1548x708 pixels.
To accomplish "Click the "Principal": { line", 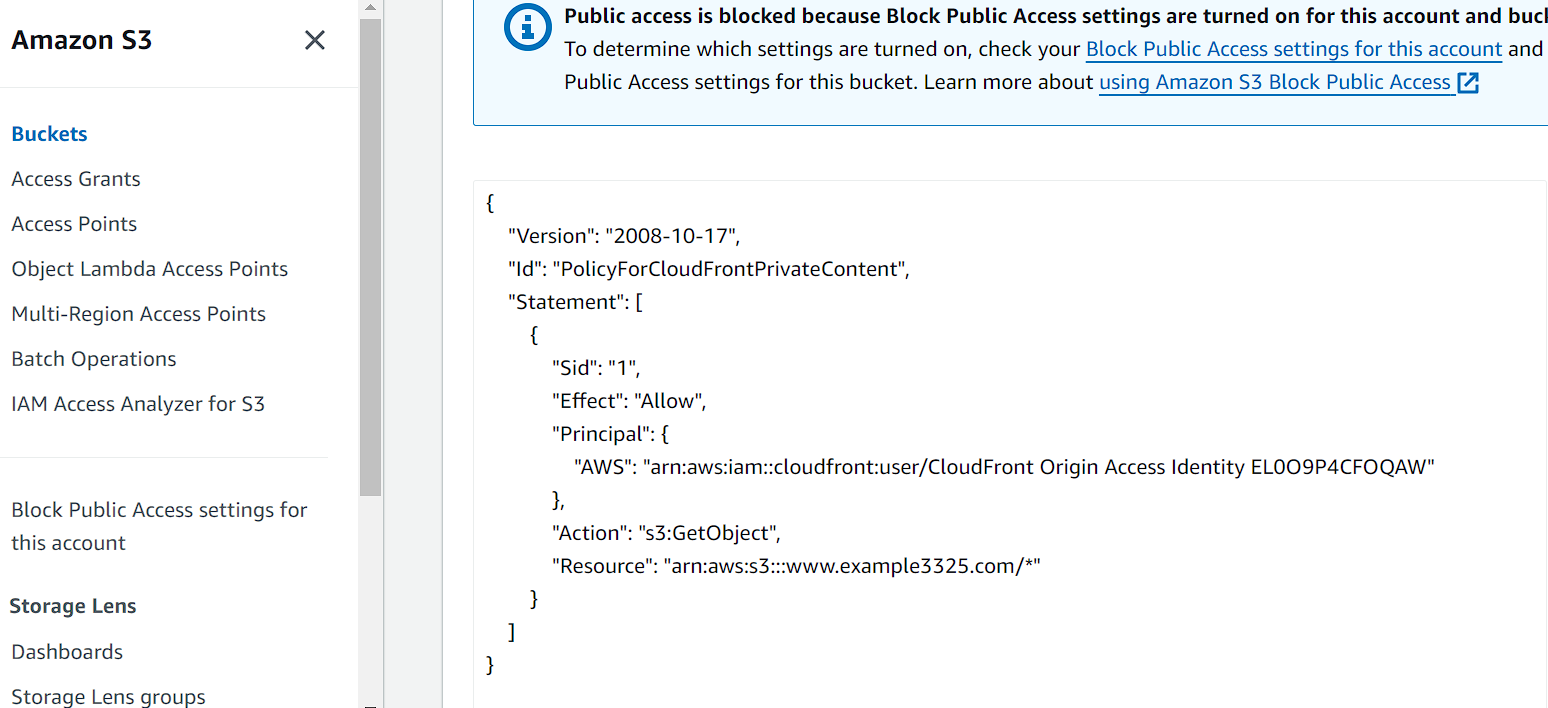I will click(610, 434).
